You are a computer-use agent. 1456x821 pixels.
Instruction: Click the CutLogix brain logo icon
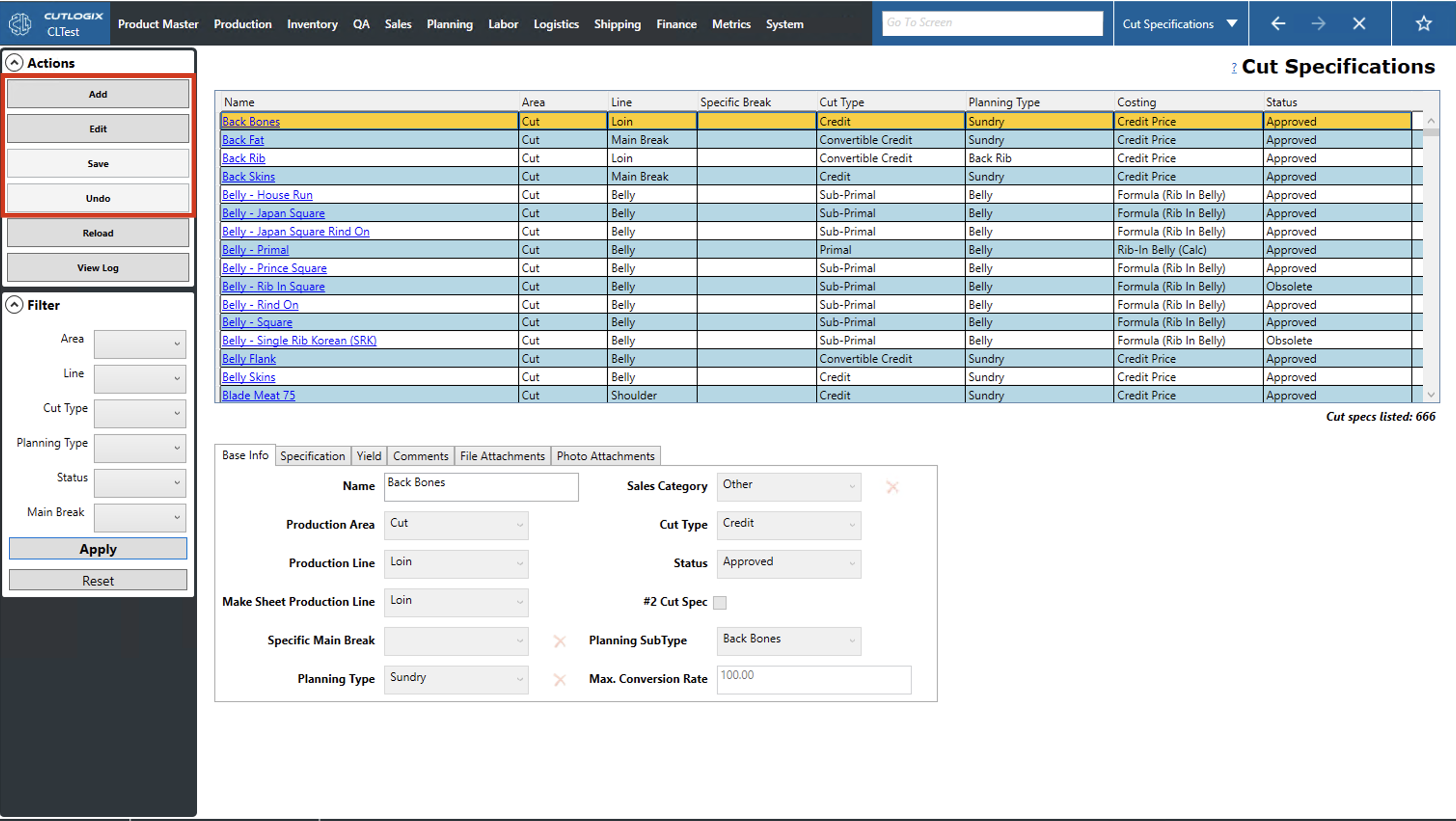point(21,24)
